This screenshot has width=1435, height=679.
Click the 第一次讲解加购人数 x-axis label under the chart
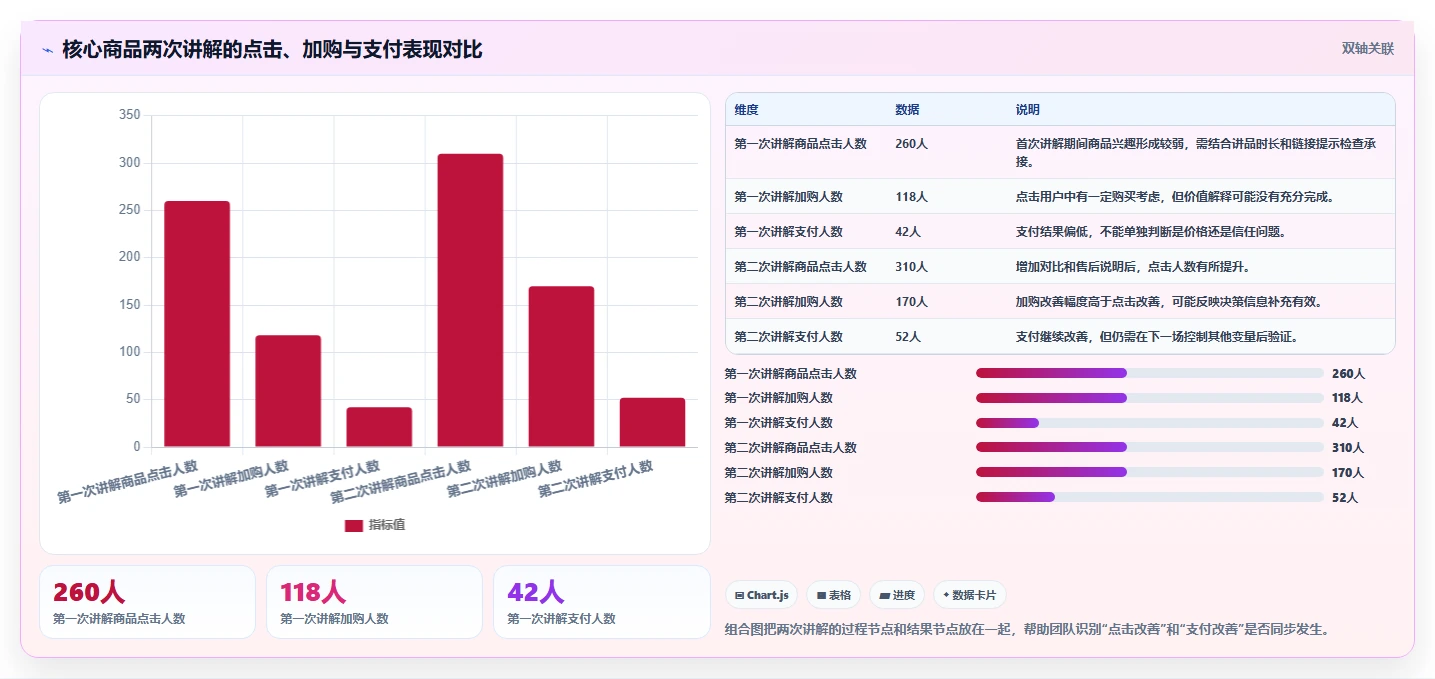(x=232, y=480)
